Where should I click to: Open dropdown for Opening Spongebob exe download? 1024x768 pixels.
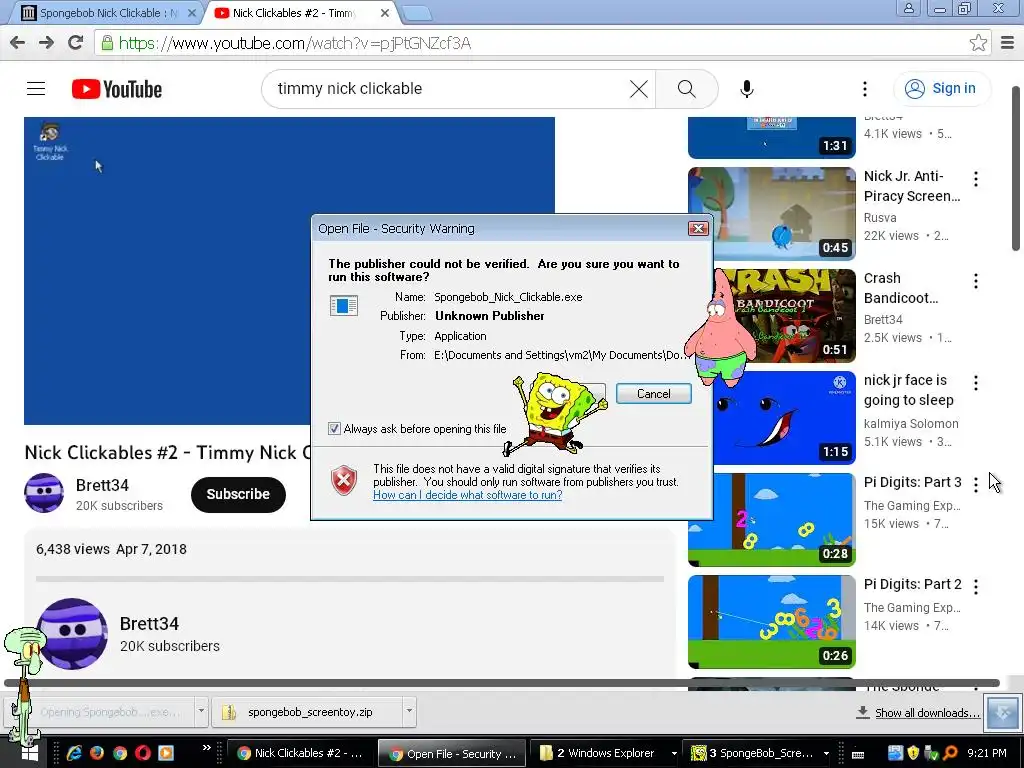pyautogui.click(x=201, y=712)
